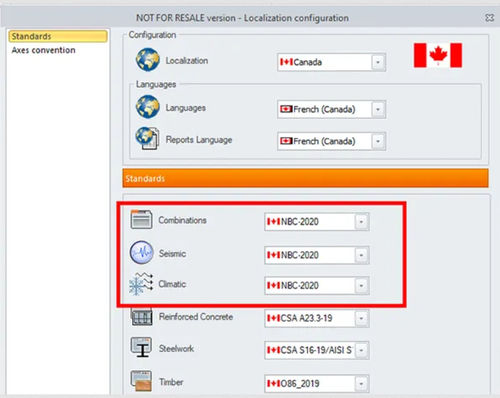Image resolution: width=500 pixels, height=398 pixels.
Task: Click the Localization globe icon
Action: 148,60
